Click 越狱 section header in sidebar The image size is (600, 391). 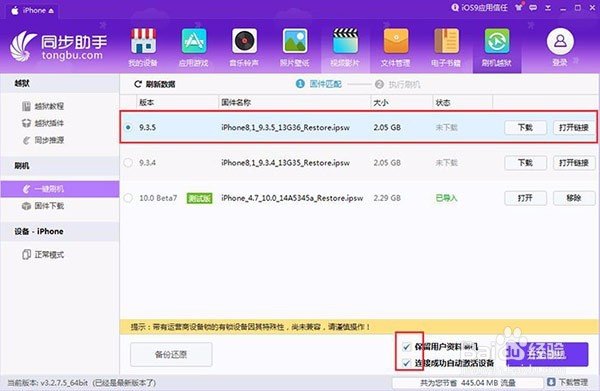(60, 83)
